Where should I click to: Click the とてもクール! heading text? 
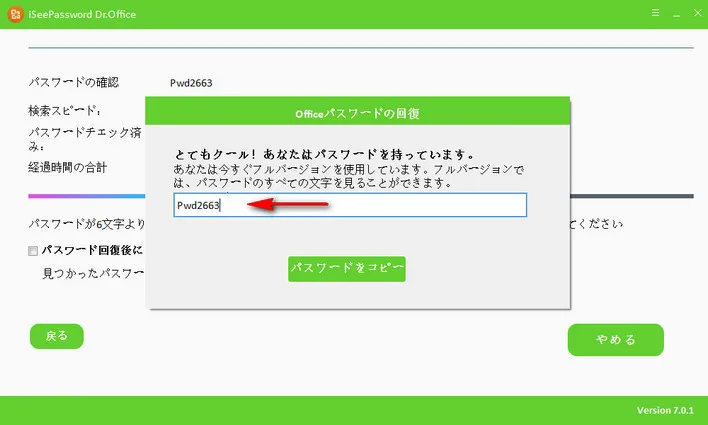[325, 154]
